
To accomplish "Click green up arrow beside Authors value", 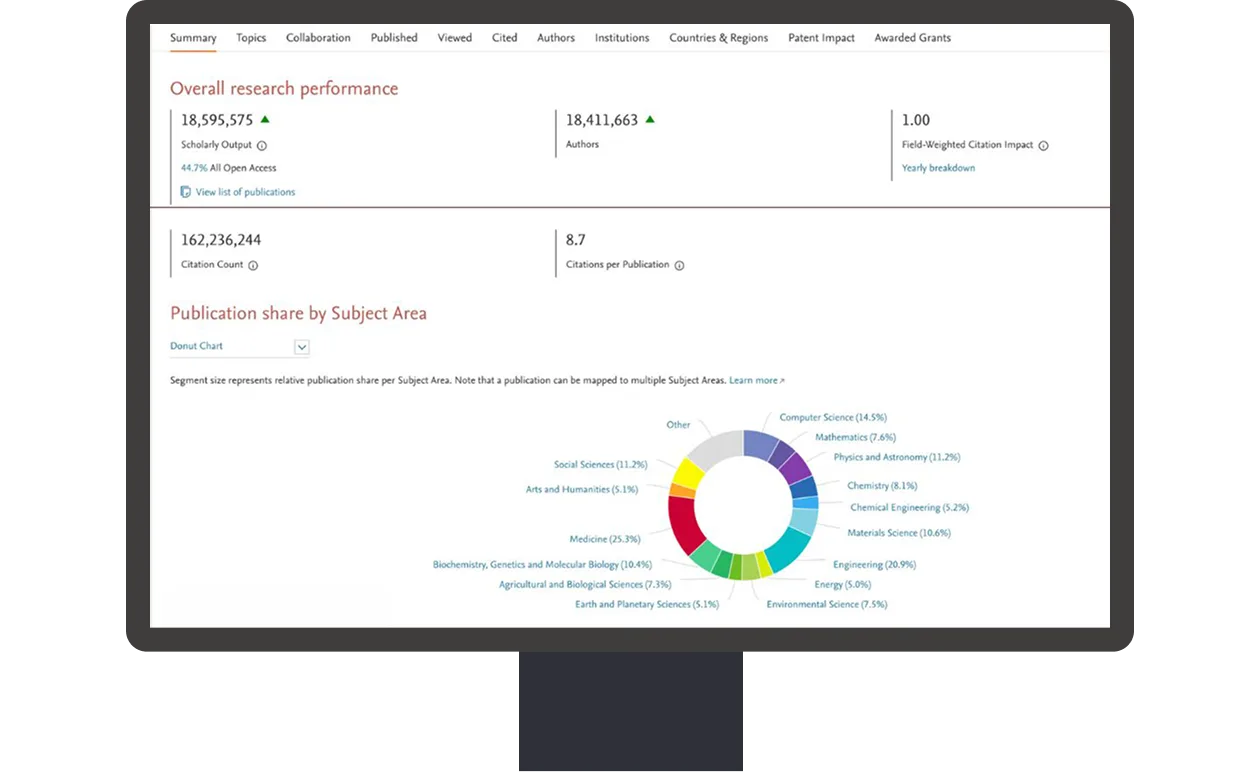I will (650, 119).
